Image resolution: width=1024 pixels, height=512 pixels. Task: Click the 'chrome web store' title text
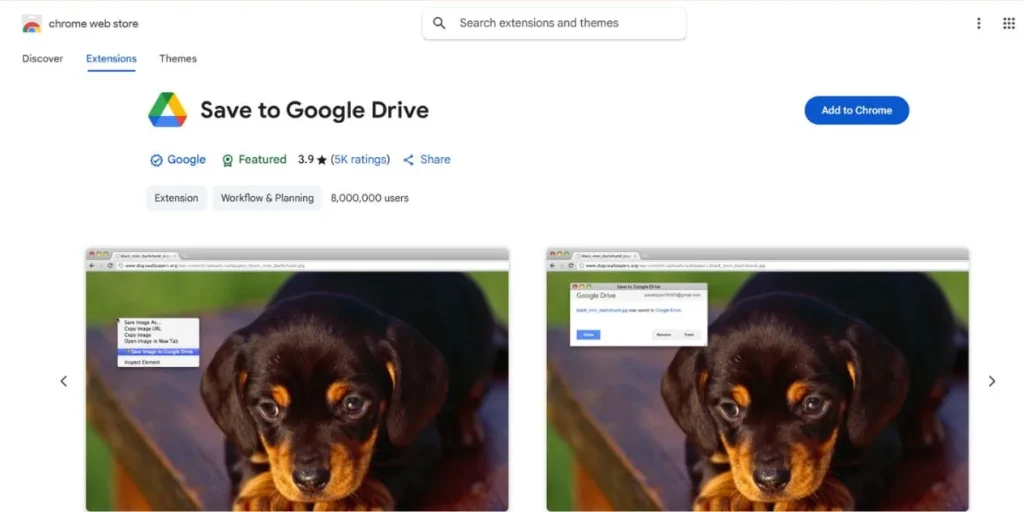tap(93, 24)
